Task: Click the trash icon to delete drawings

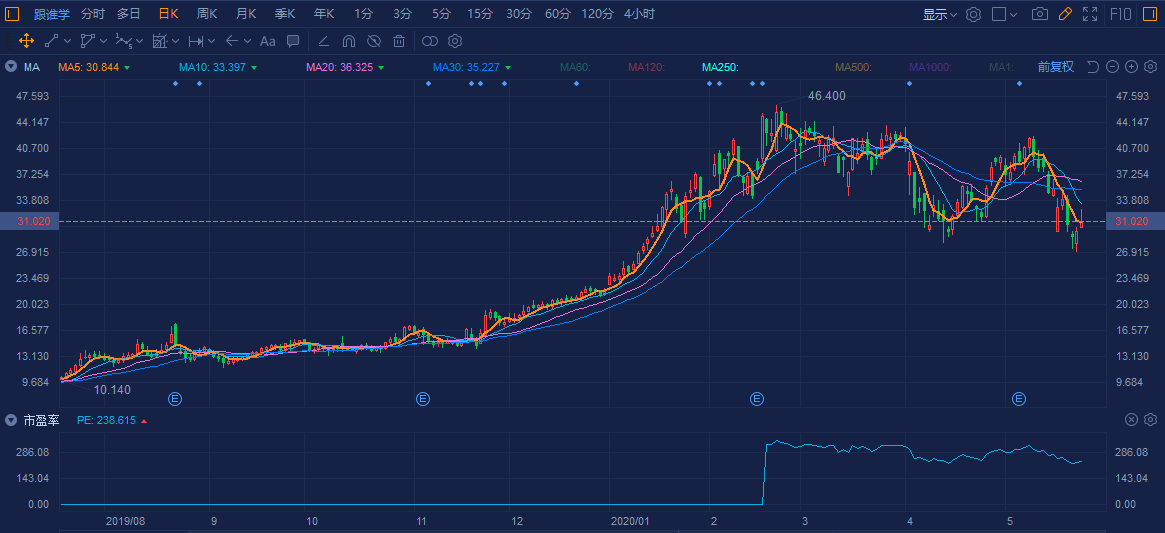Action: 399,41
